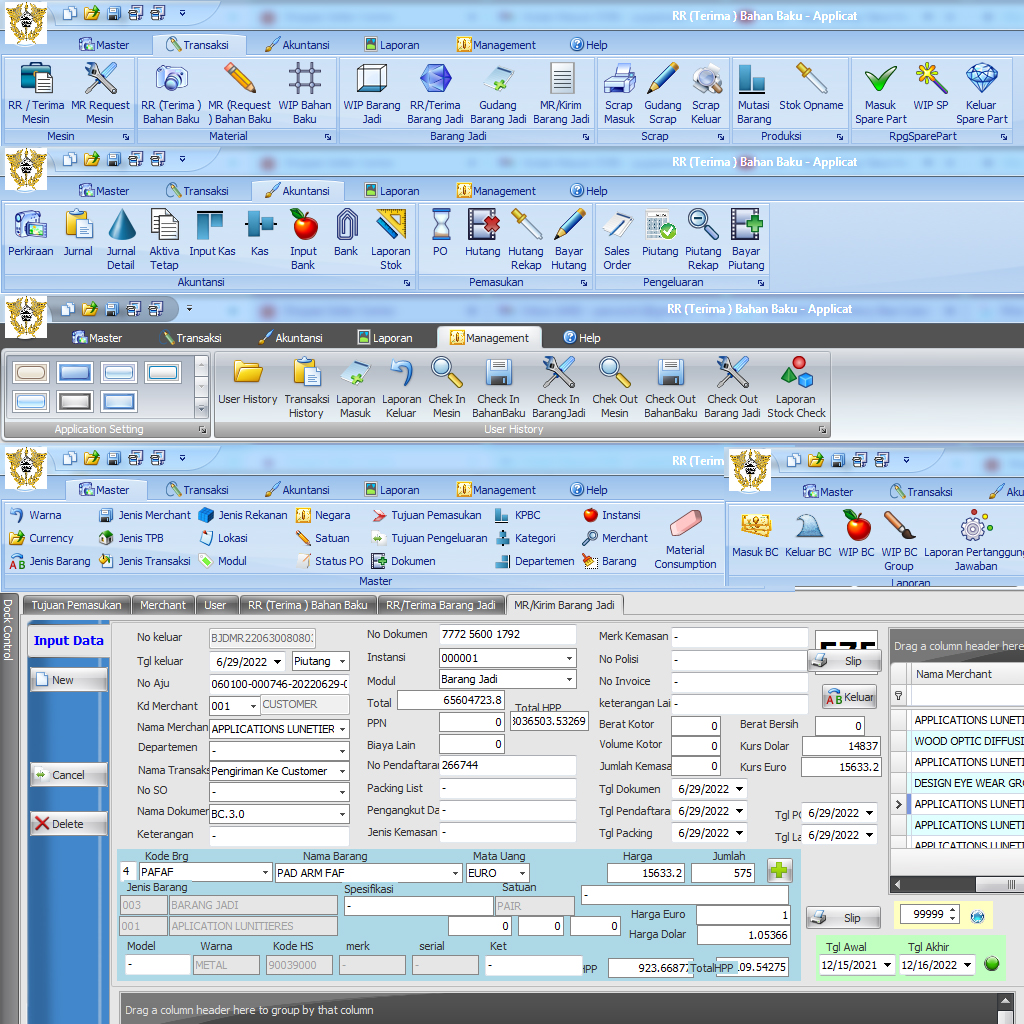This screenshot has height=1024, width=1024.
Task: Open Transaksi History
Action: [x=306, y=387]
